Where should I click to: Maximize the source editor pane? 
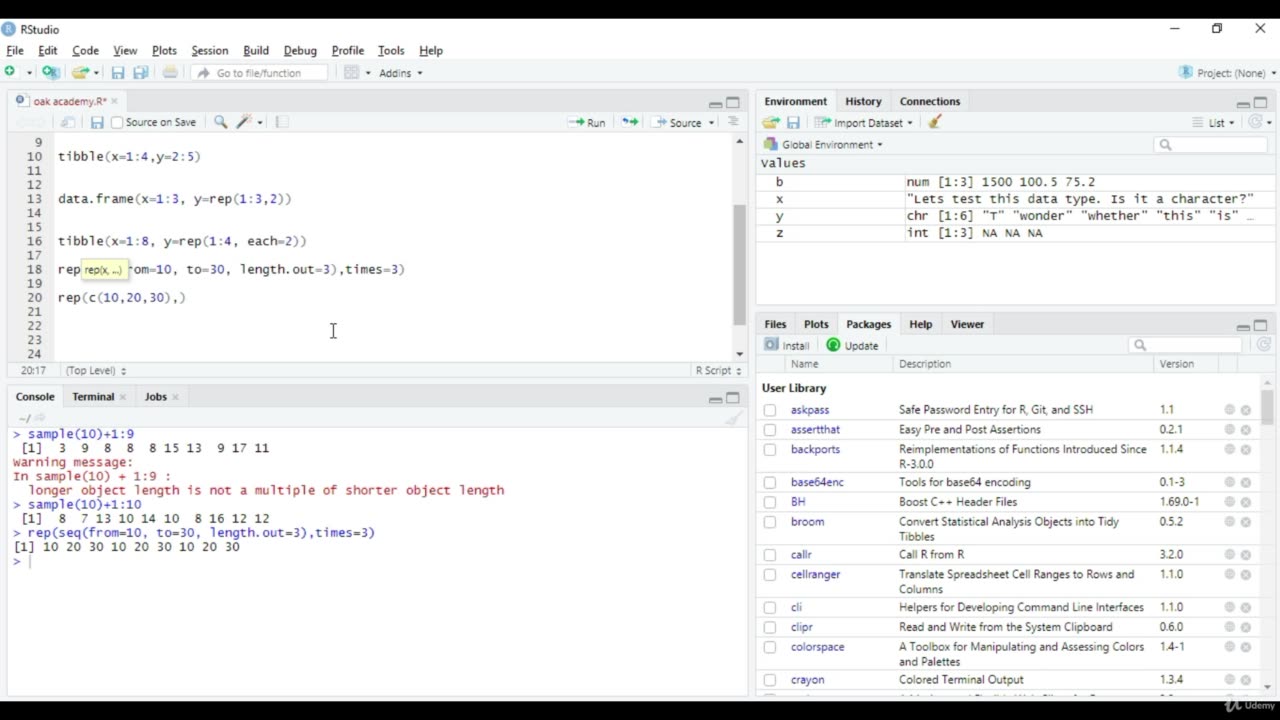click(733, 102)
